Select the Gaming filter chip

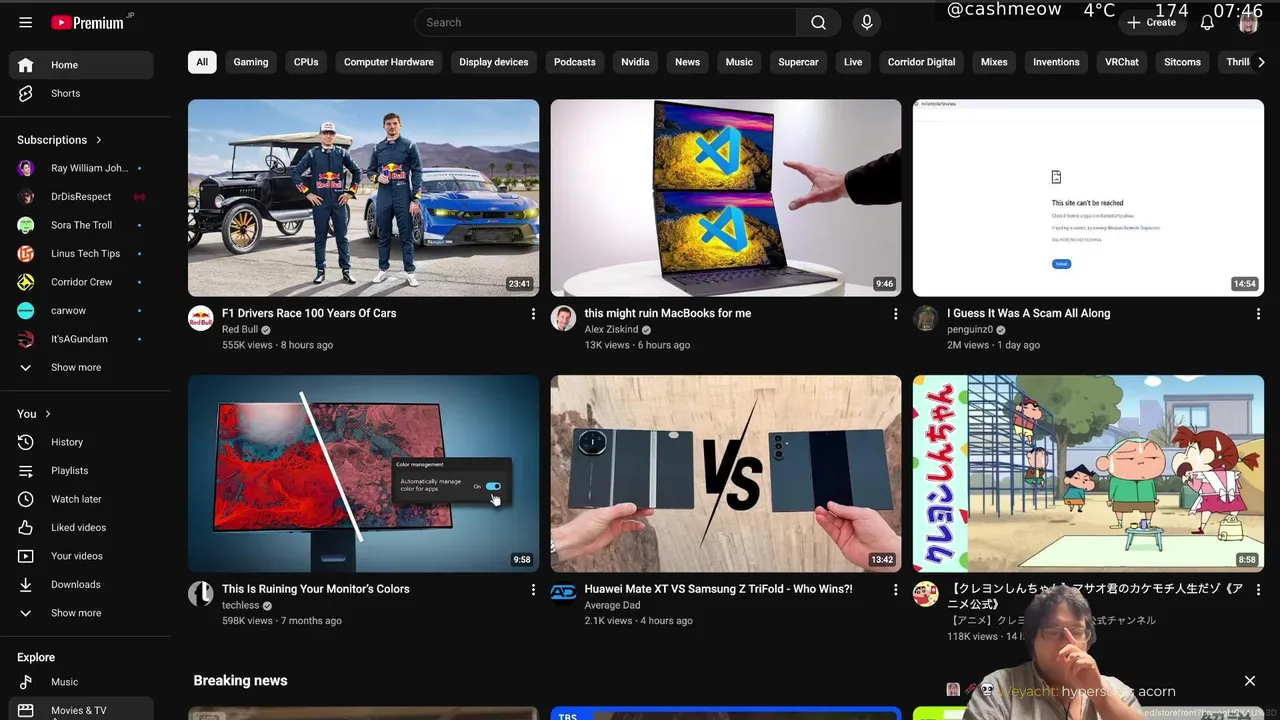click(251, 62)
